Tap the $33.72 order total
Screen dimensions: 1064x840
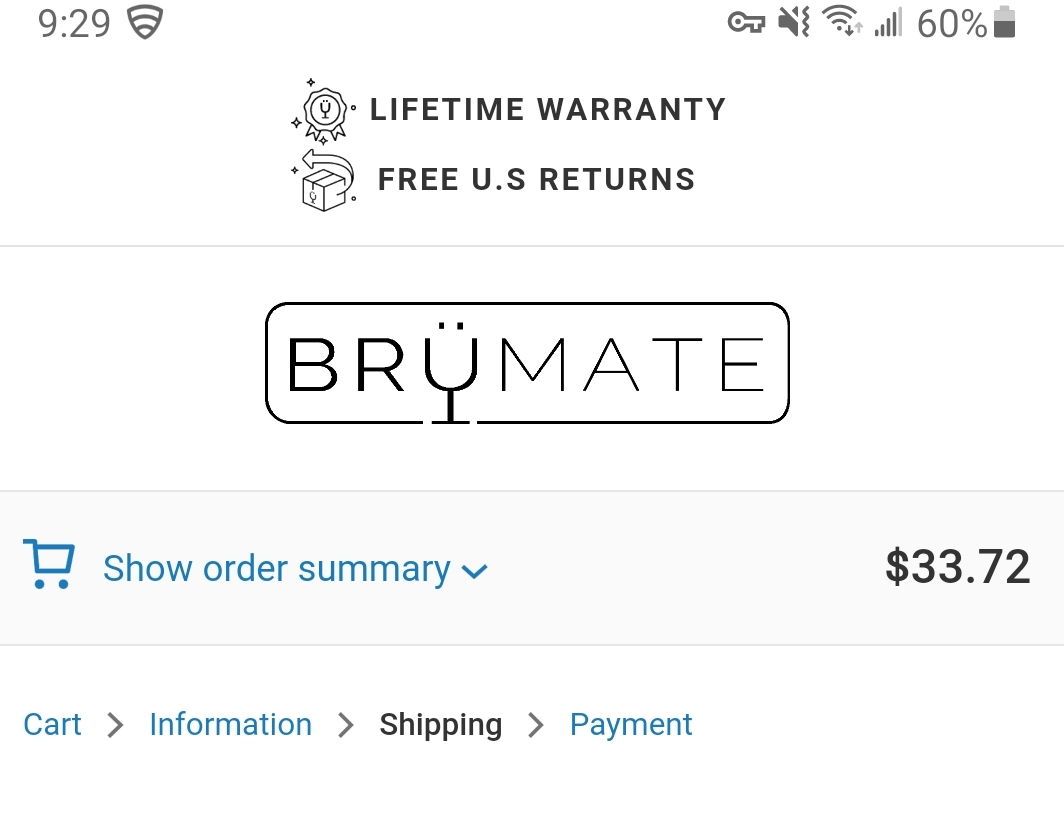point(957,567)
